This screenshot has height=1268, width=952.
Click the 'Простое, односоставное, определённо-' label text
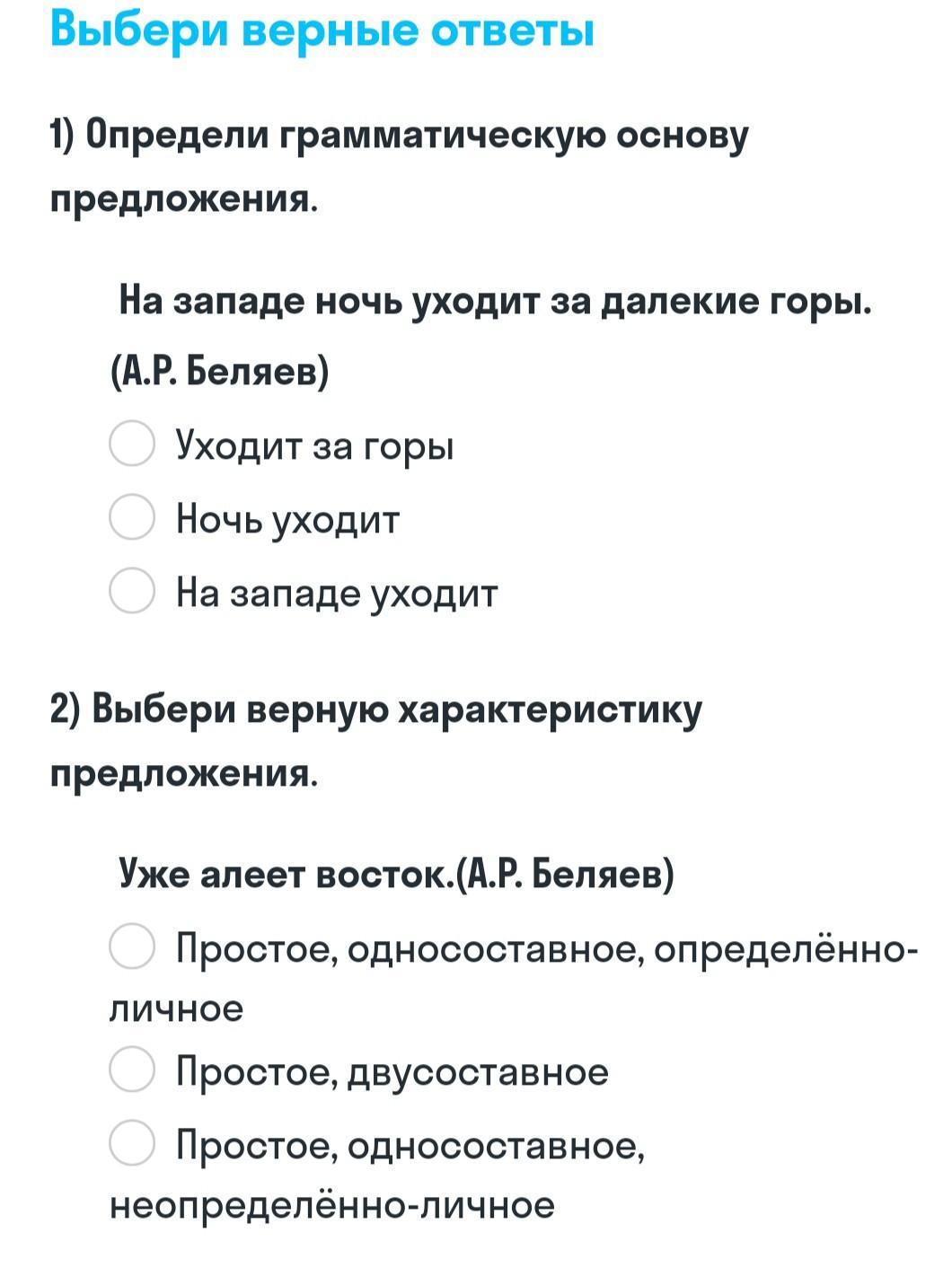pos(546,948)
